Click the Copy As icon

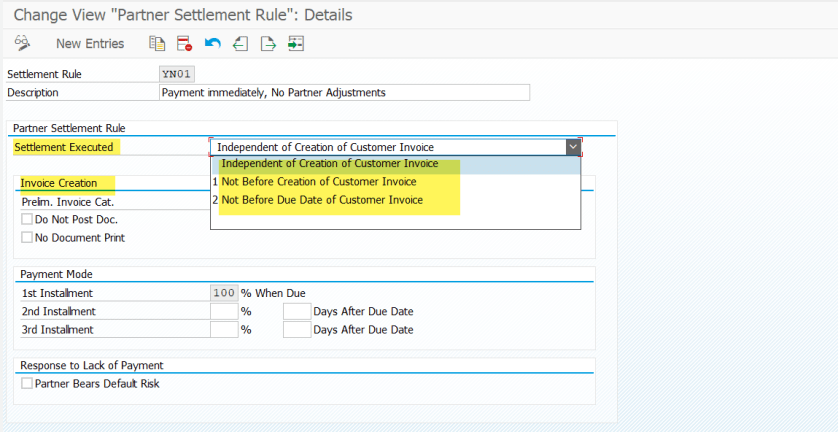pyautogui.click(x=157, y=43)
